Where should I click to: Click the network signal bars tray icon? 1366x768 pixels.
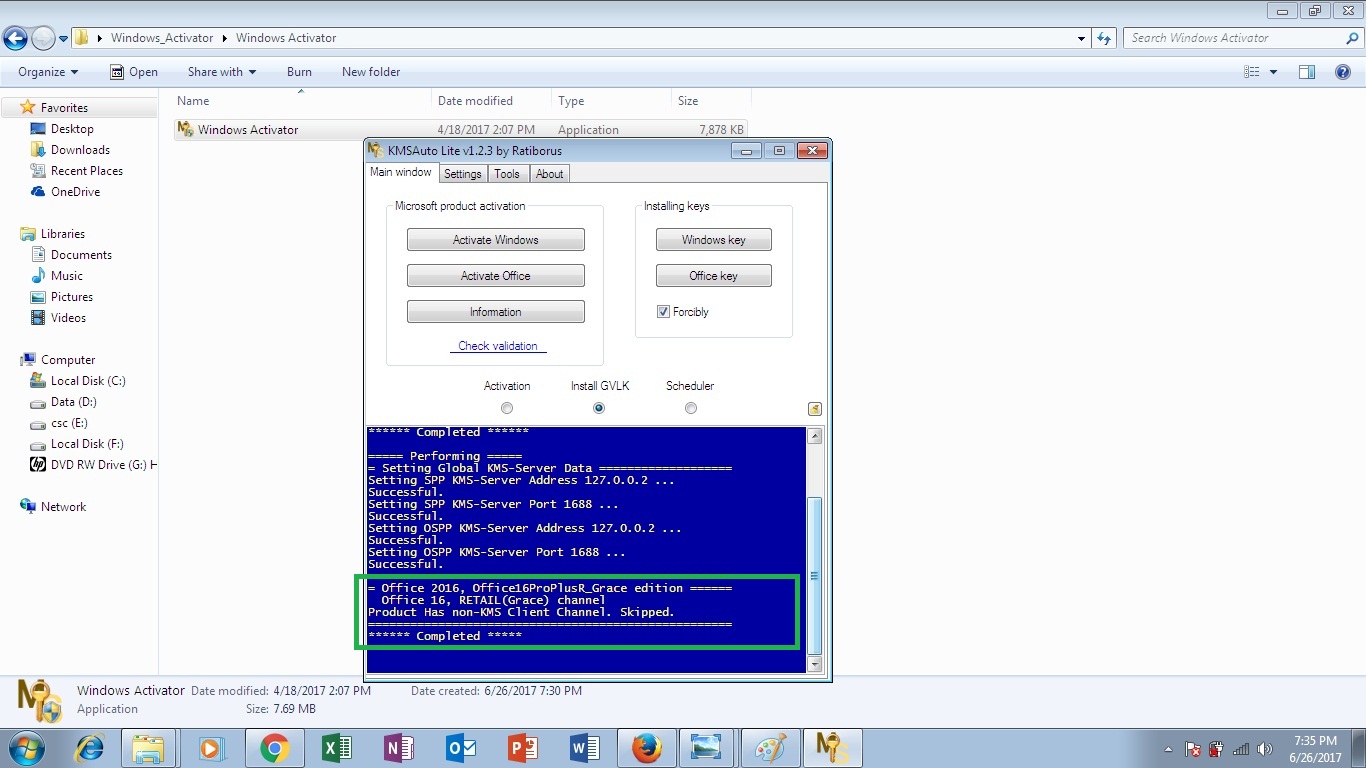click(x=1241, y=749)
